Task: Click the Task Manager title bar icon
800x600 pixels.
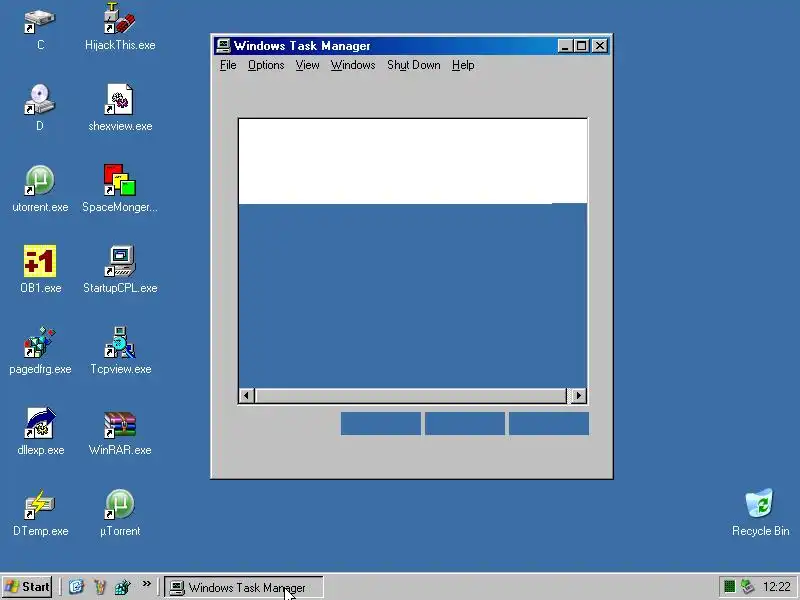Action: click(223, 46)
